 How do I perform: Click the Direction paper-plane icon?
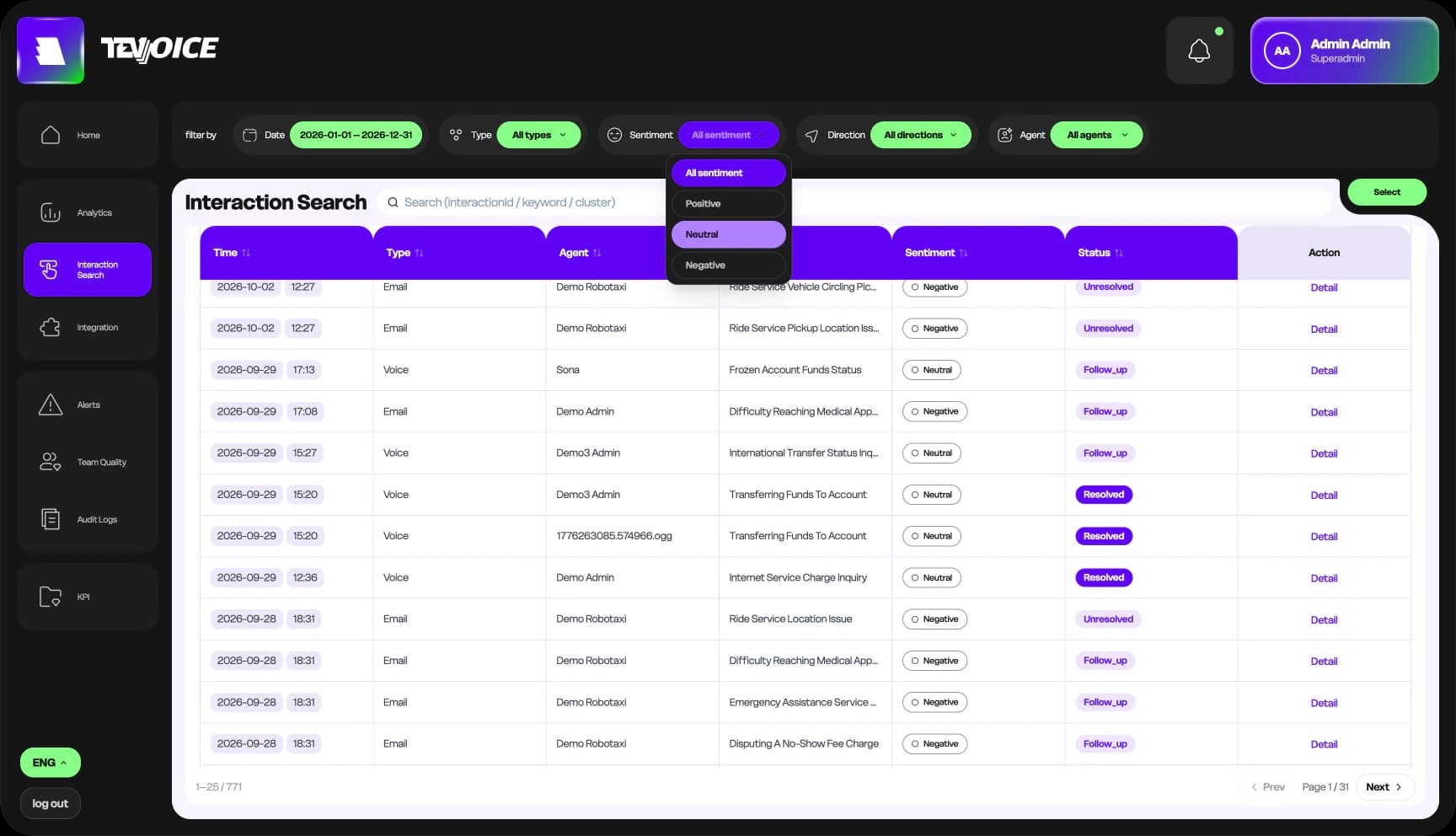811,135
